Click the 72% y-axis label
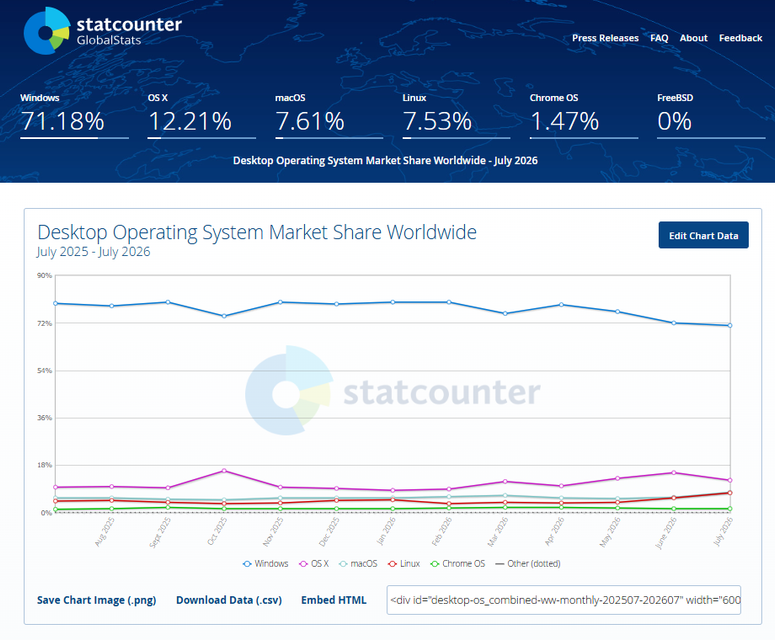The image size is (775, 640). (x=44, y=323)
